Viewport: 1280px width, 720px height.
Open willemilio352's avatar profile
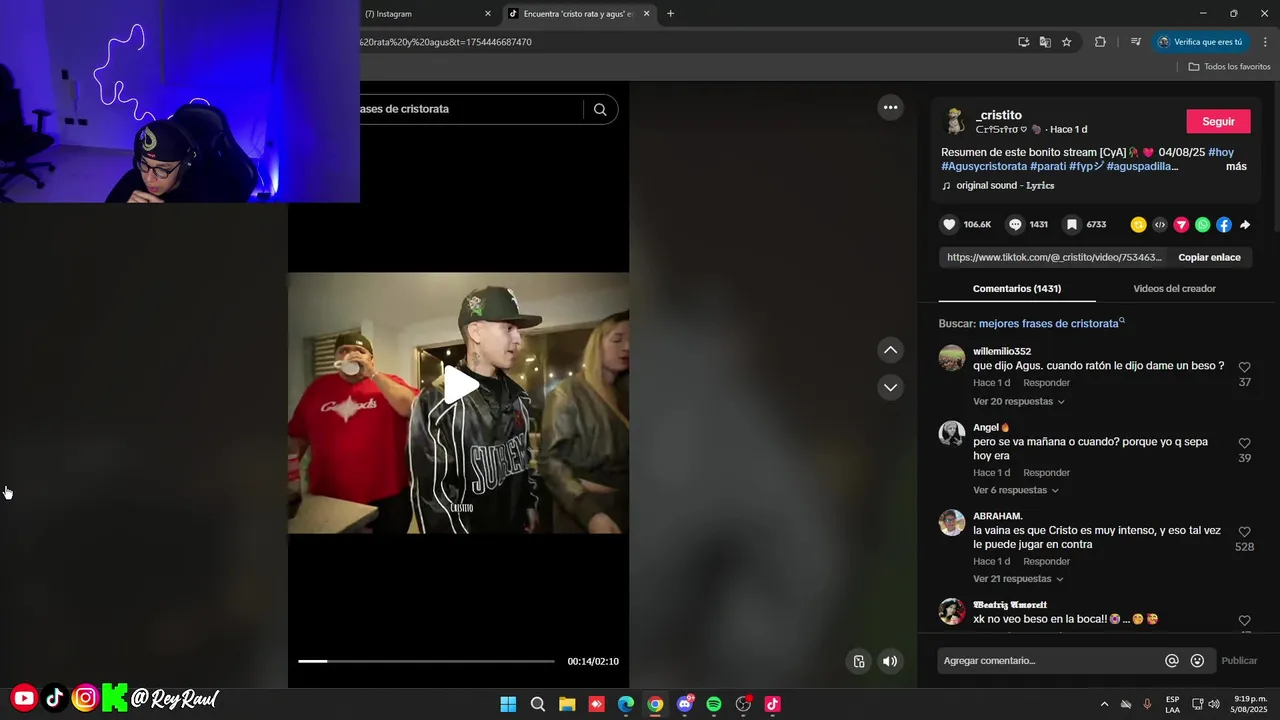(x=952, y=358)
